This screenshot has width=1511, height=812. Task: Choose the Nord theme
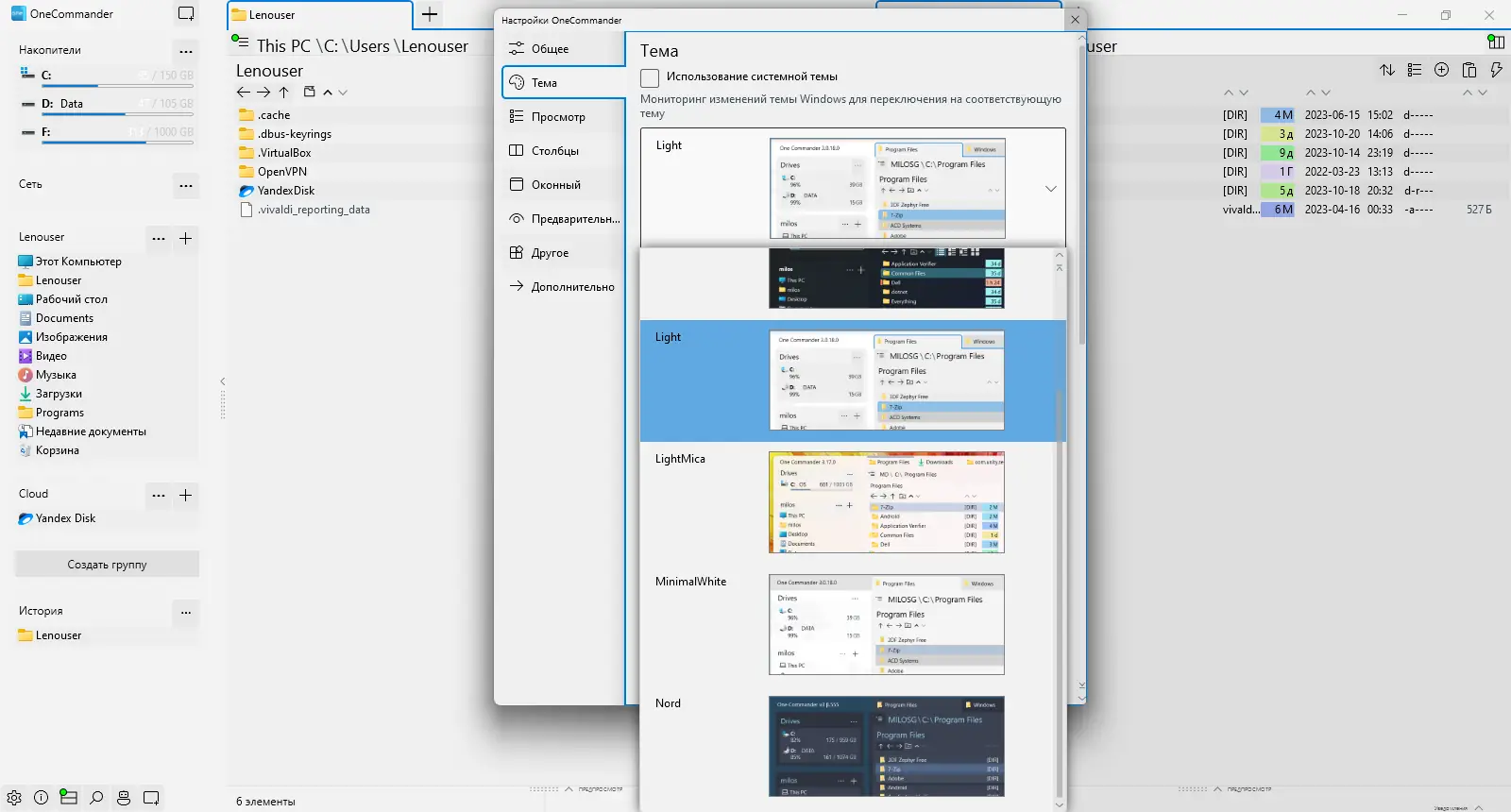[847, 746]
